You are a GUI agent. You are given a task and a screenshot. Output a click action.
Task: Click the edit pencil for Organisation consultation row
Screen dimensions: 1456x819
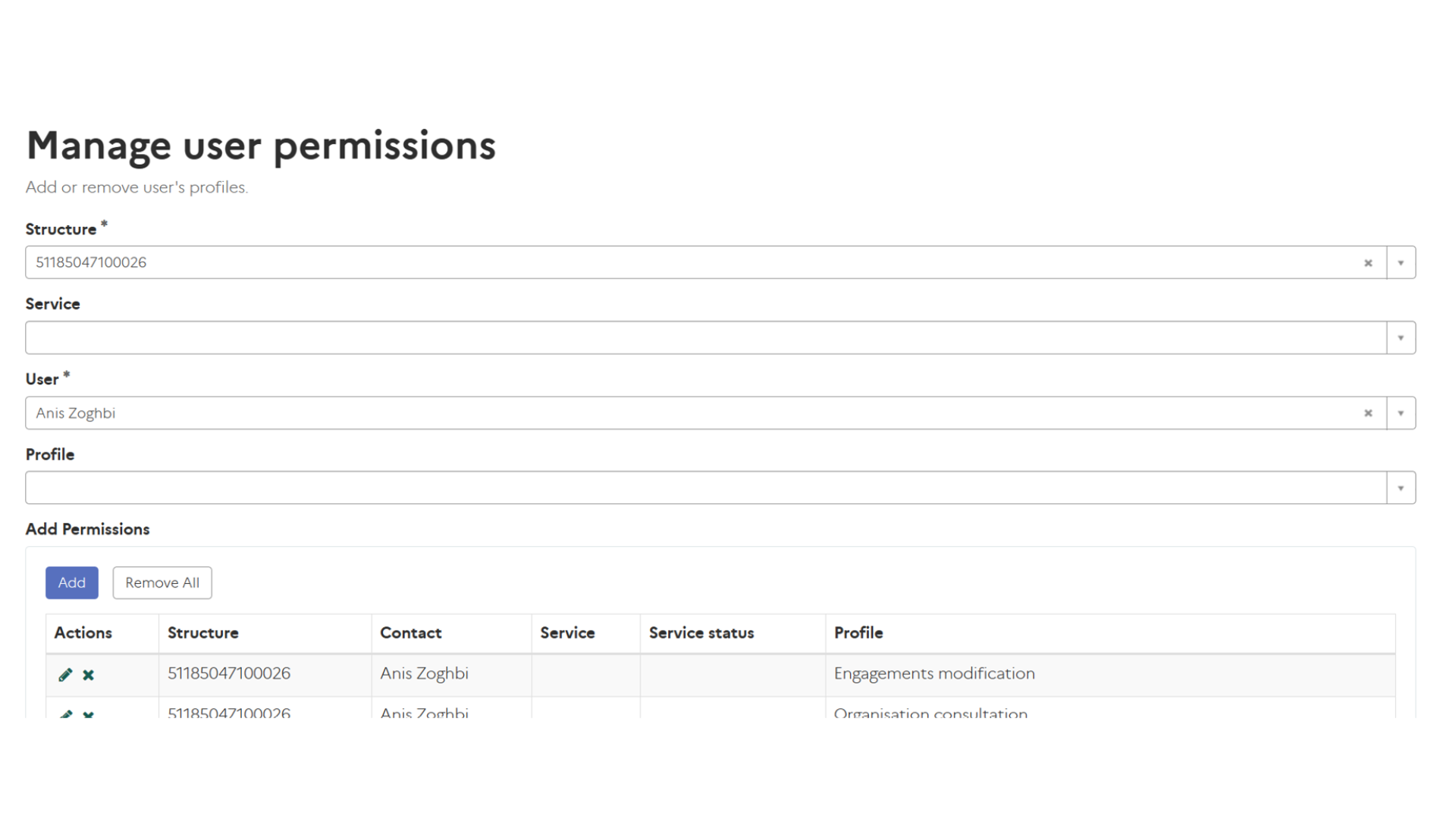tap(65, 714)
